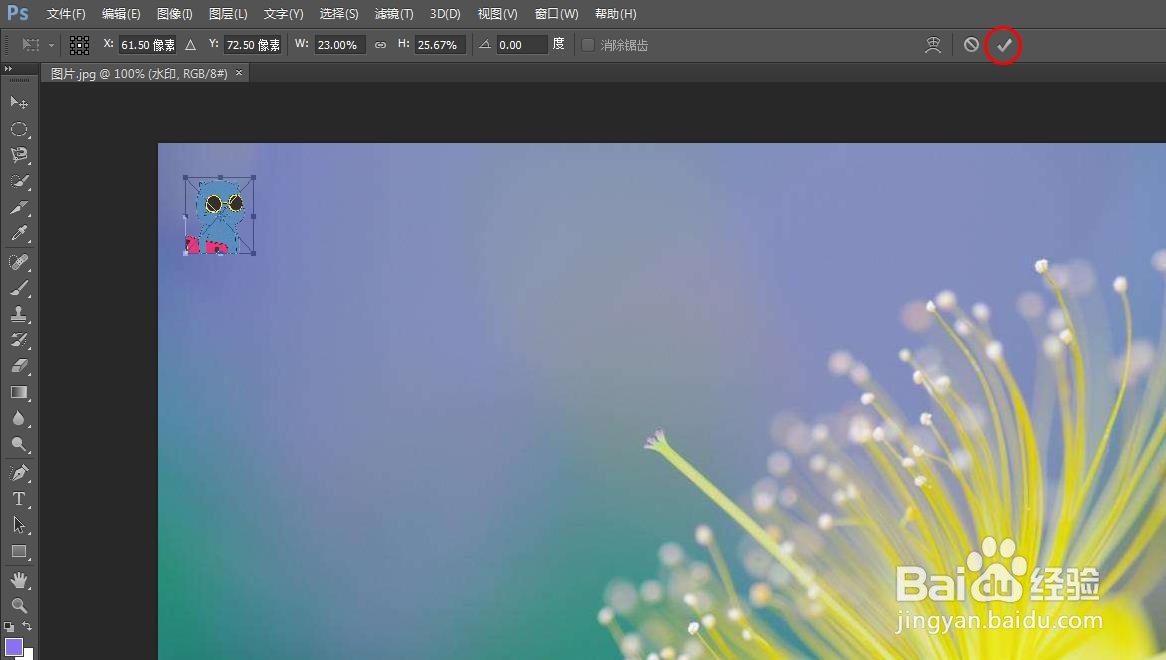The height and width of the screenshot is (660, 1166).
Task: Edit the X position field
Action: coord(147,45)
